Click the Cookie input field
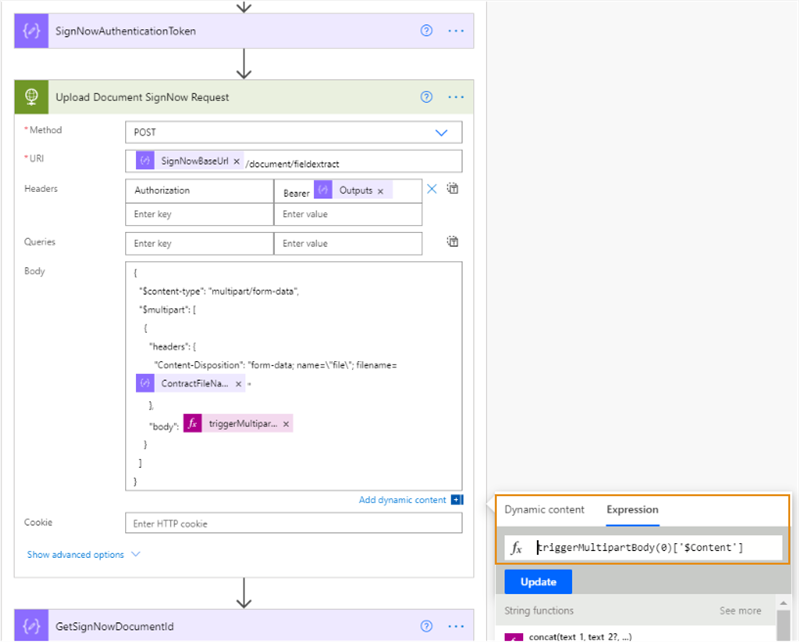This screenshot has width=799, height=642. tap(293, 523)
